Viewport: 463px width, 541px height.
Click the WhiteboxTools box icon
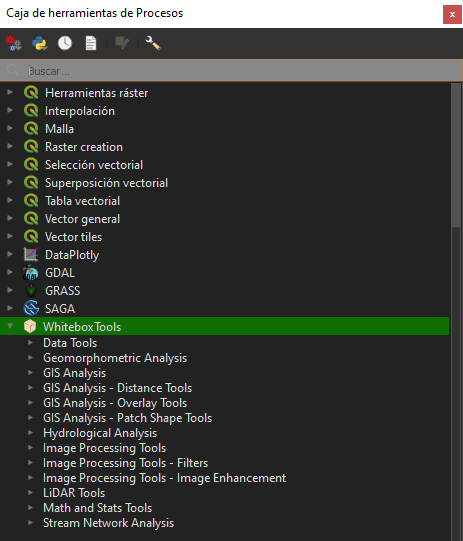(x=30, y=326)
